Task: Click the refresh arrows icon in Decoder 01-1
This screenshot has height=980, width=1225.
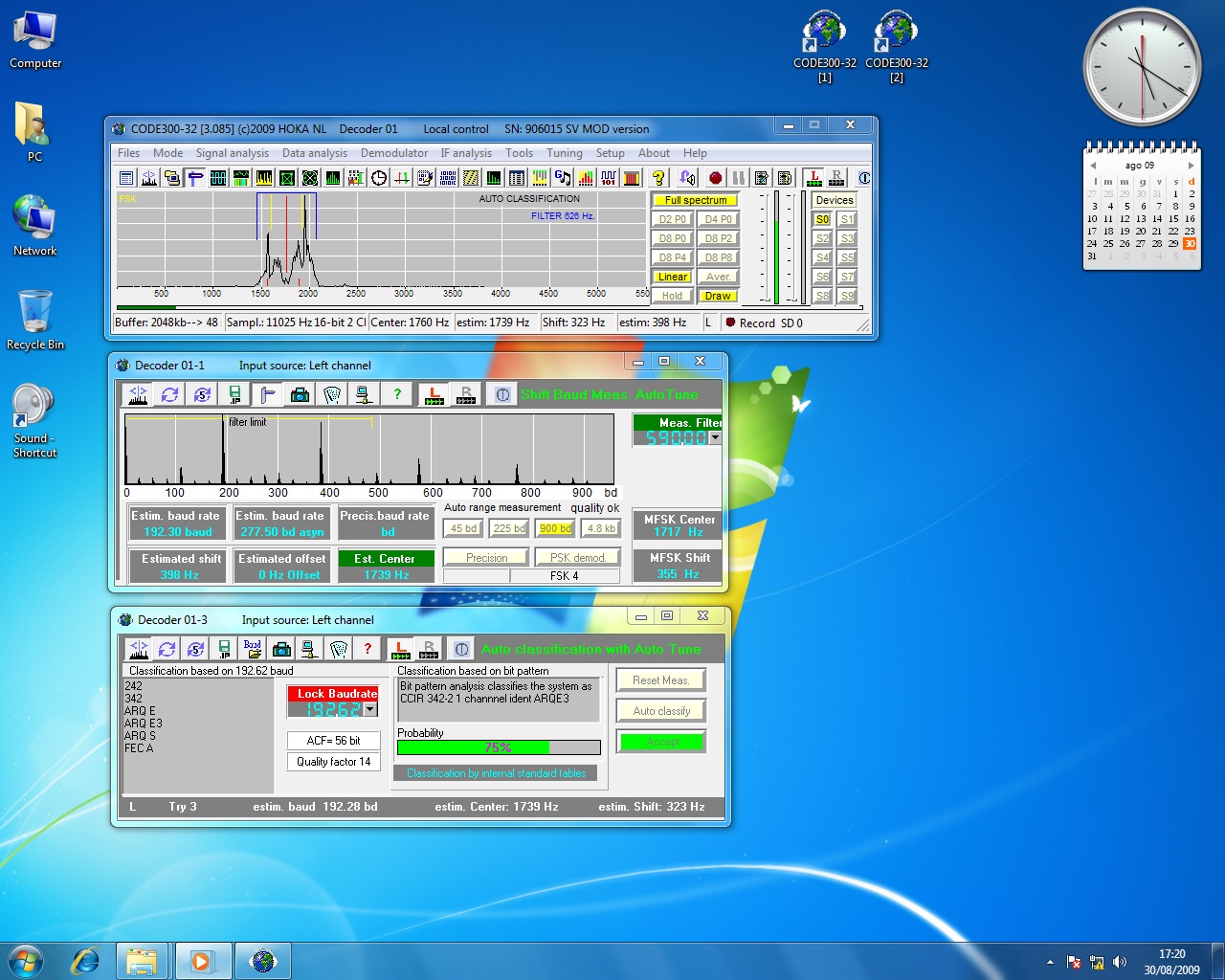Action: (170, 394)
